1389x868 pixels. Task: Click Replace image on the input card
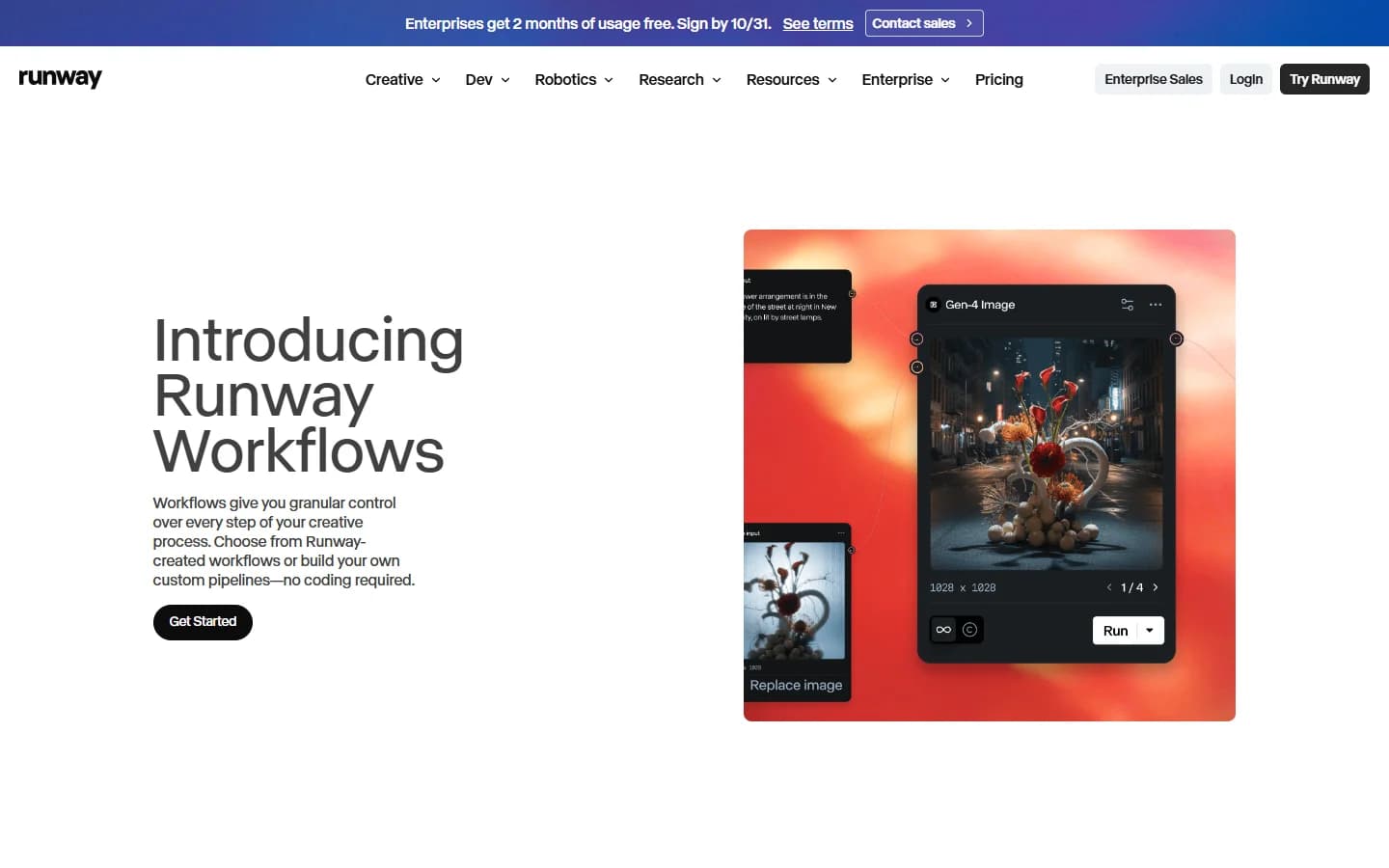(x=796, y=685)
